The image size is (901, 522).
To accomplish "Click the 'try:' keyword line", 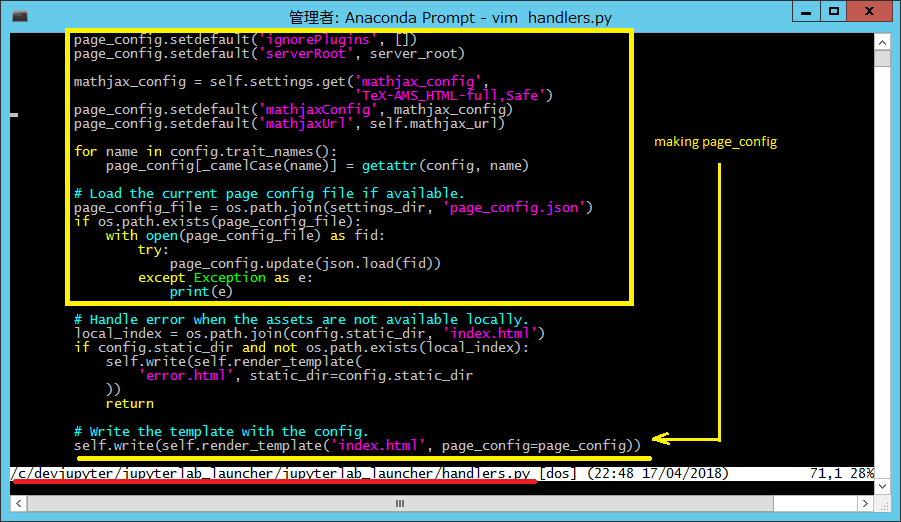I will point(153,250).
